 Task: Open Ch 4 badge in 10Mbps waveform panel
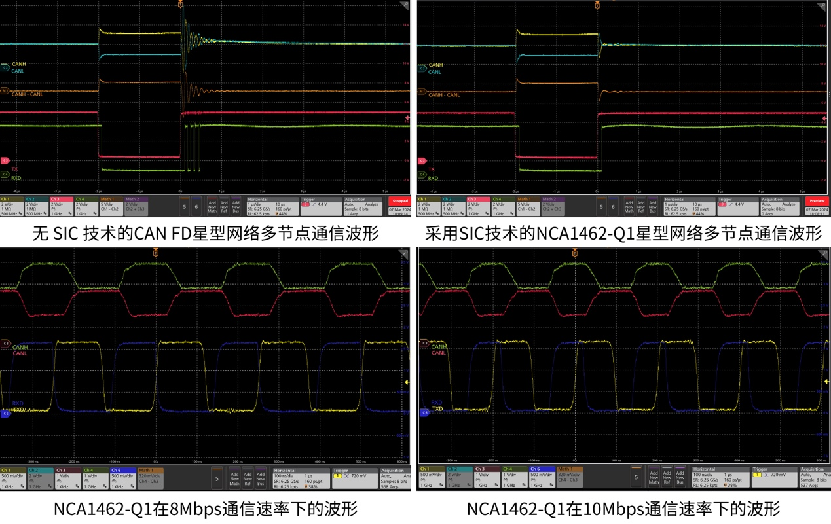(515, 478)
